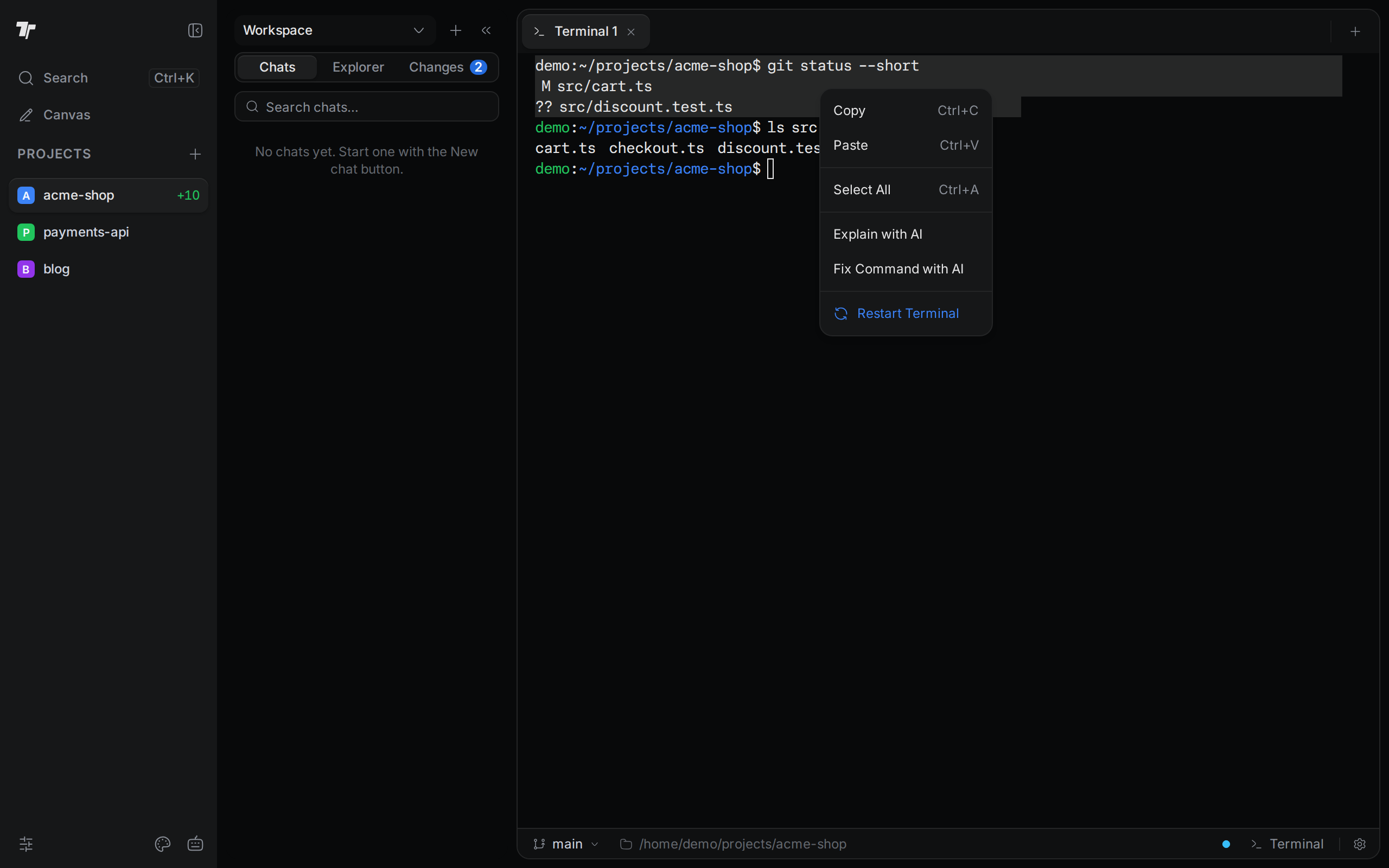Choose Explain with AI
This screenshot has width=1389, height=868.
click(x=906, y=234)
